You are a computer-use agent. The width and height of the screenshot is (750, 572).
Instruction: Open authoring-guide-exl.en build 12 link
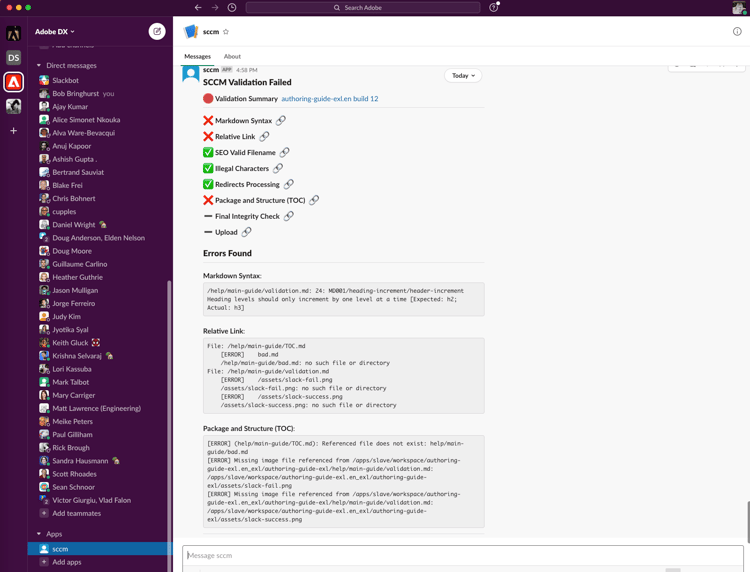click(330, 99)
